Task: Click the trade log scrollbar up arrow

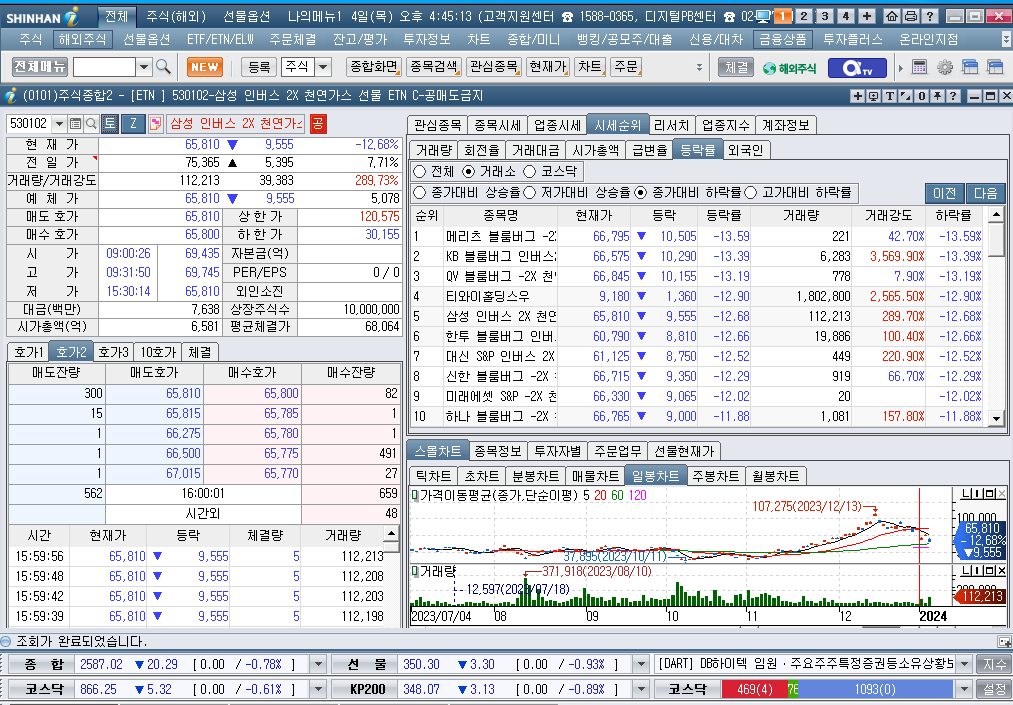Action: 391,534
